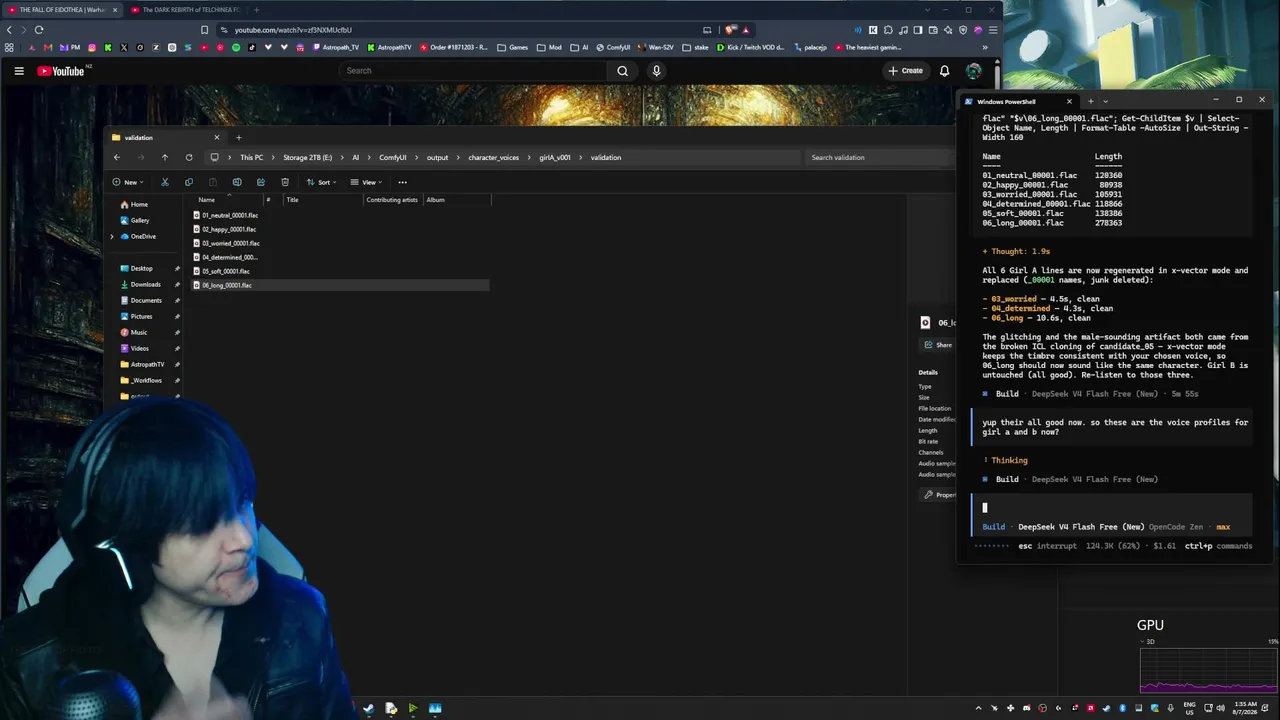
Task: Open the New dropdown in File Explorer
Action: tap(128, 182)
